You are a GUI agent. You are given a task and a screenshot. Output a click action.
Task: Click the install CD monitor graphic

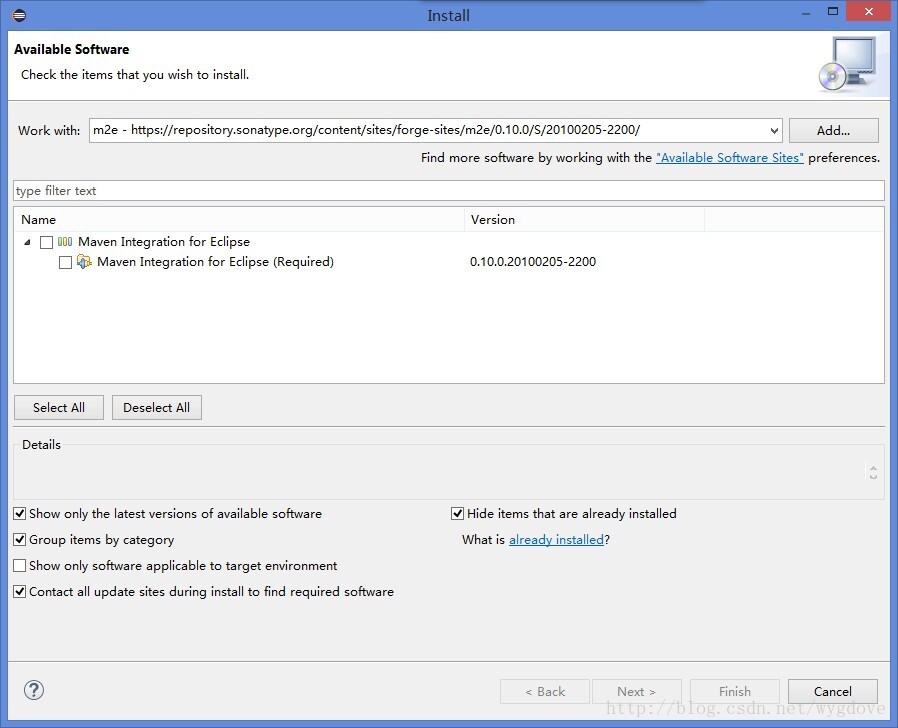[846, 64]
